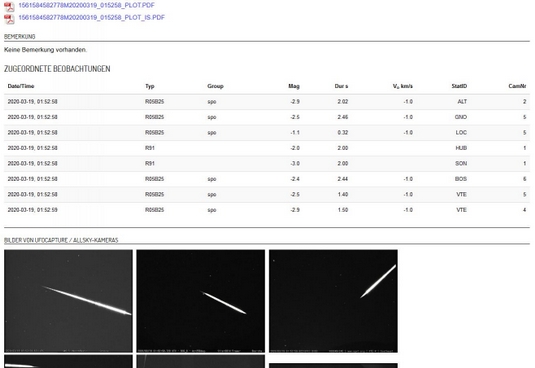Click the PDF icon beside the PLOT_IS.PDF file
The width and height of the screenshot is (535, 368).
click(9, 19)
